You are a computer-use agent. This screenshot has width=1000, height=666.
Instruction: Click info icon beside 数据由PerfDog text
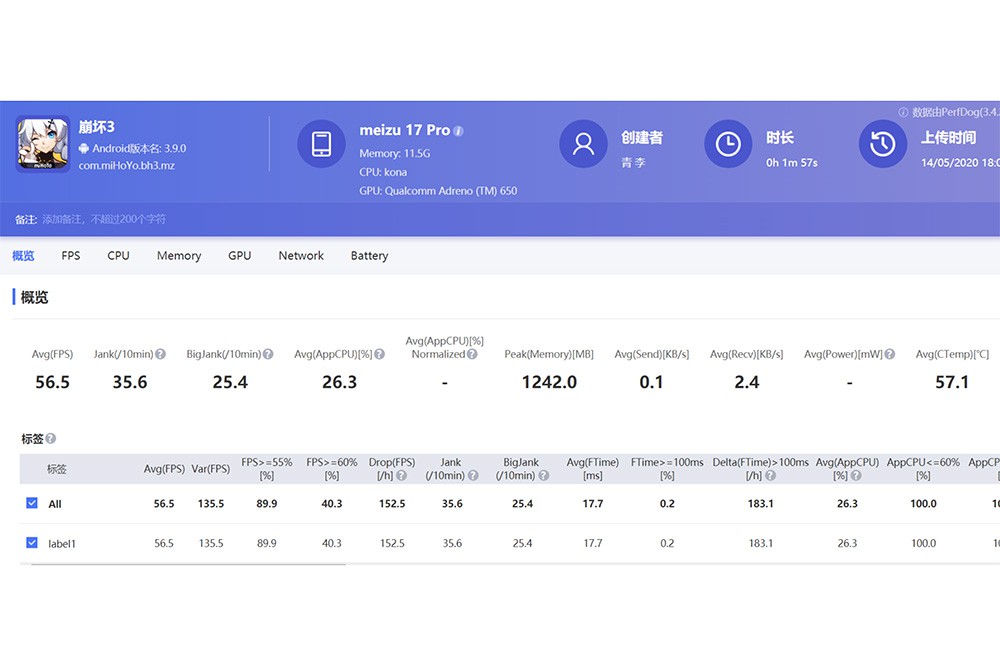(903, 112)
